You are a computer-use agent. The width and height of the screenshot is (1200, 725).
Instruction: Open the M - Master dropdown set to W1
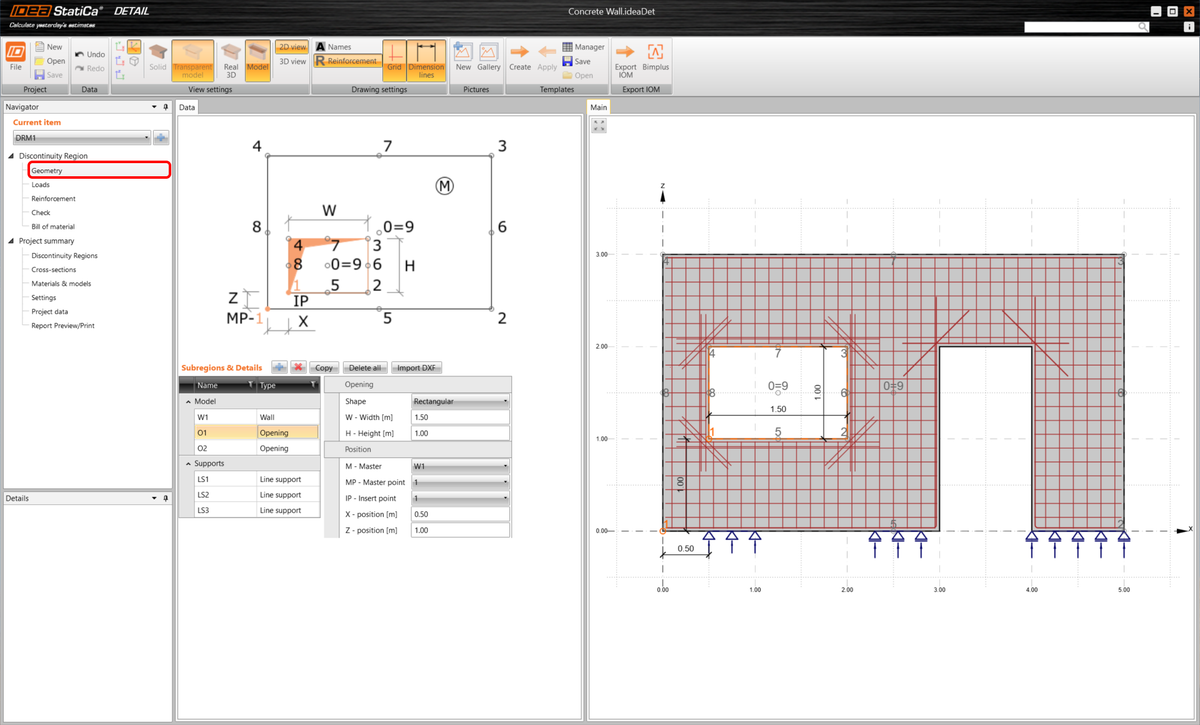[x=459, y=467]
